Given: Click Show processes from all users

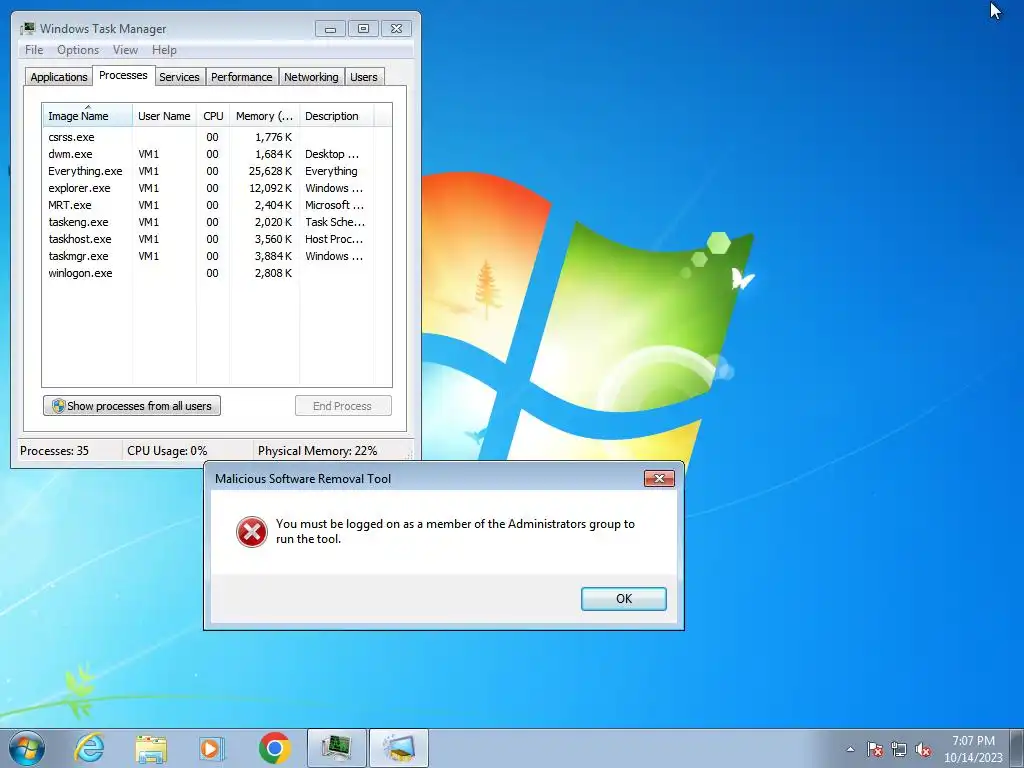Looking at the screenshot, I should pos(132,406).
